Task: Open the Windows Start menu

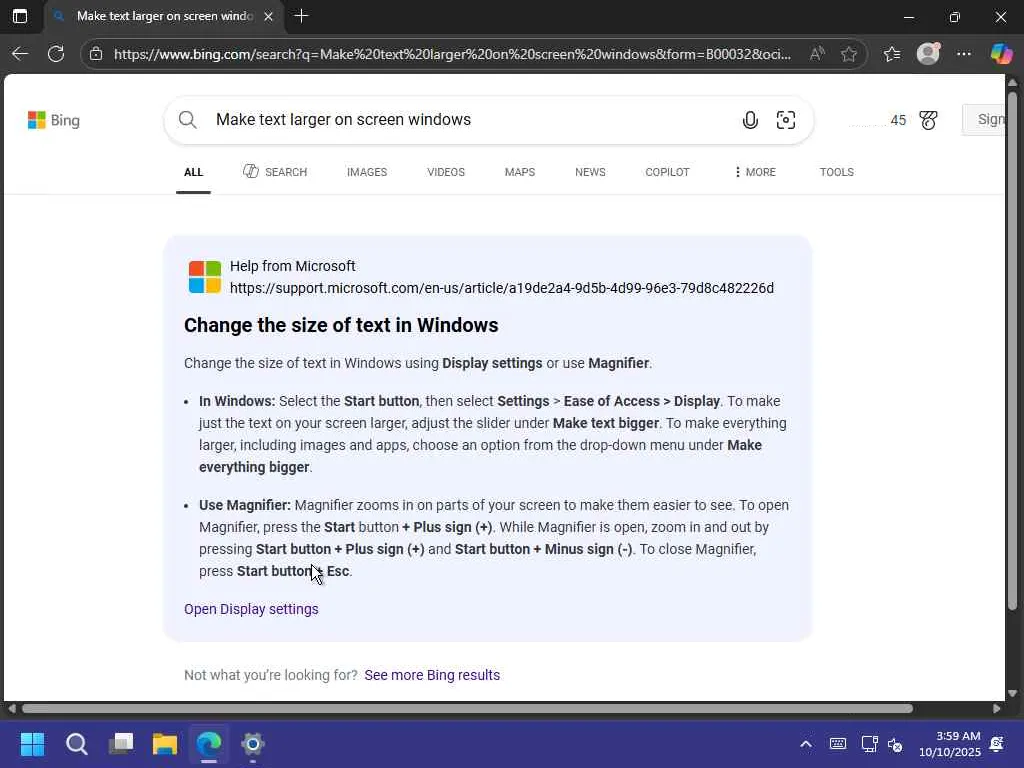Action: (33, 744)
